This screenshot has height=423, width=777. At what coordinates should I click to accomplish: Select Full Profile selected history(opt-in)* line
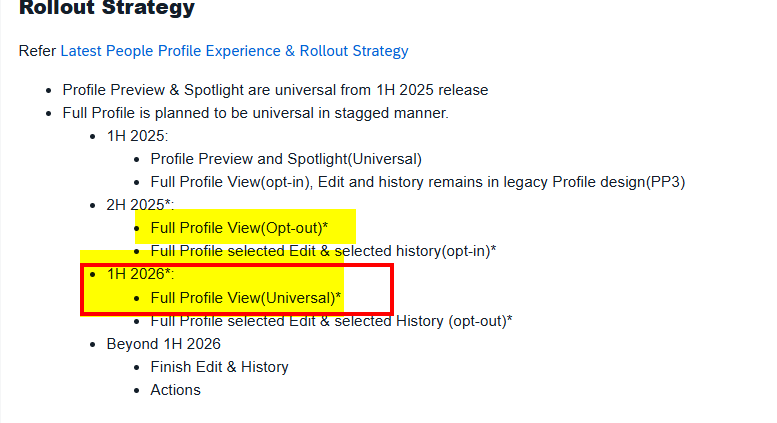pos(324,251)
